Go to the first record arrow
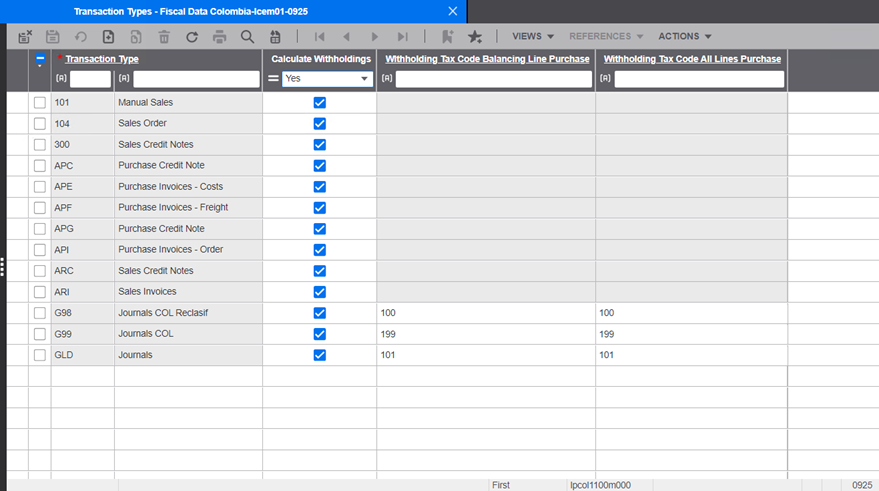 (x=319, y=37)
